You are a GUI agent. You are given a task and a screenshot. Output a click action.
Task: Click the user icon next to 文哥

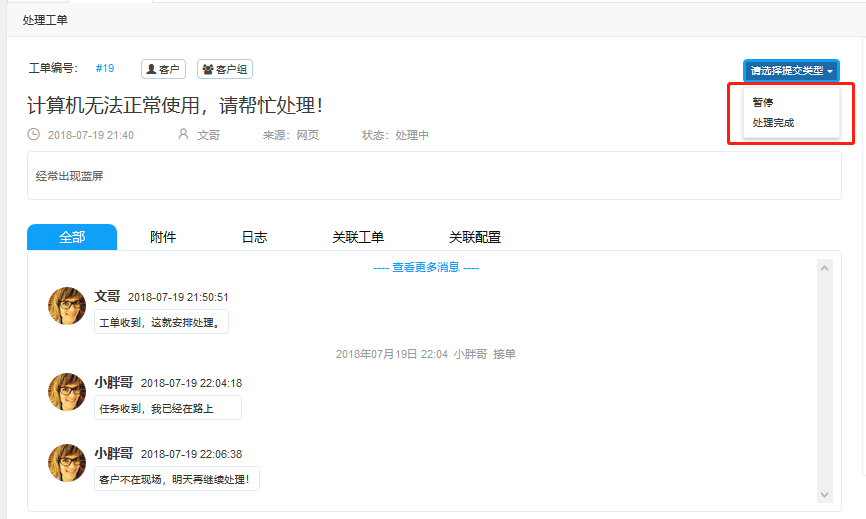183,135
